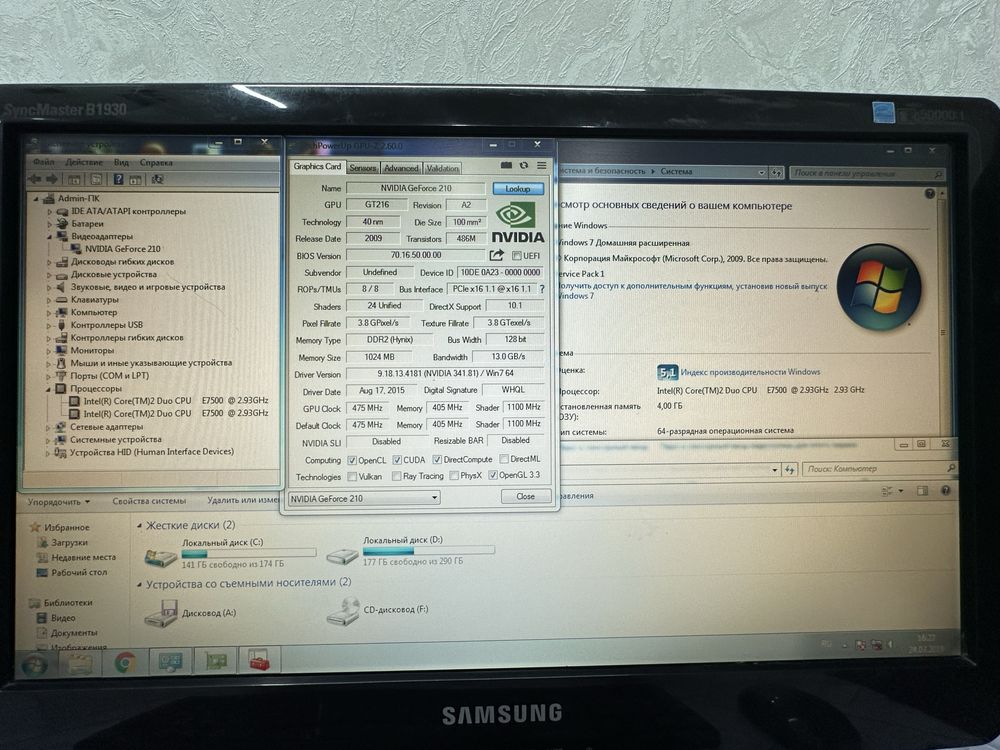
Task: Click the green graphics card taskbar icon
Action: tap(216, 661)
